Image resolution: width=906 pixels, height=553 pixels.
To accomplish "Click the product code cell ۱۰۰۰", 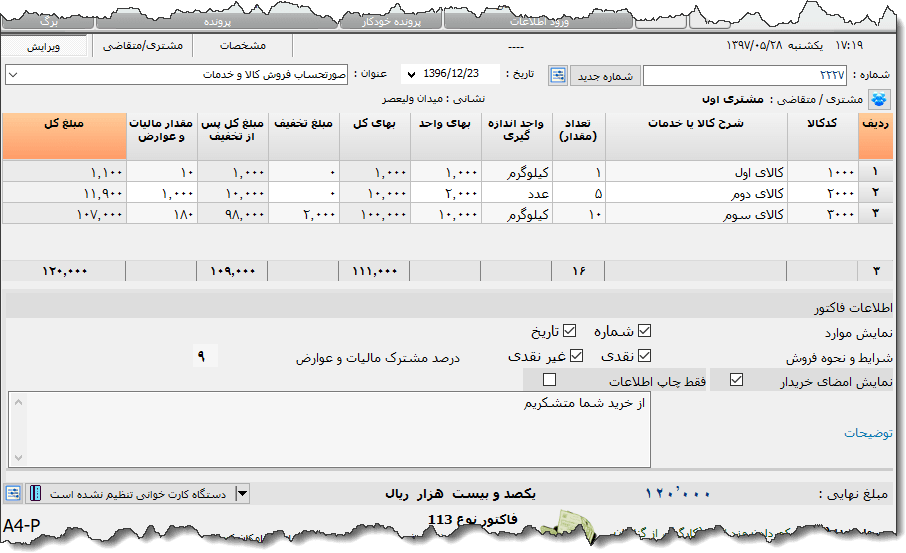I will coord(822,172).
